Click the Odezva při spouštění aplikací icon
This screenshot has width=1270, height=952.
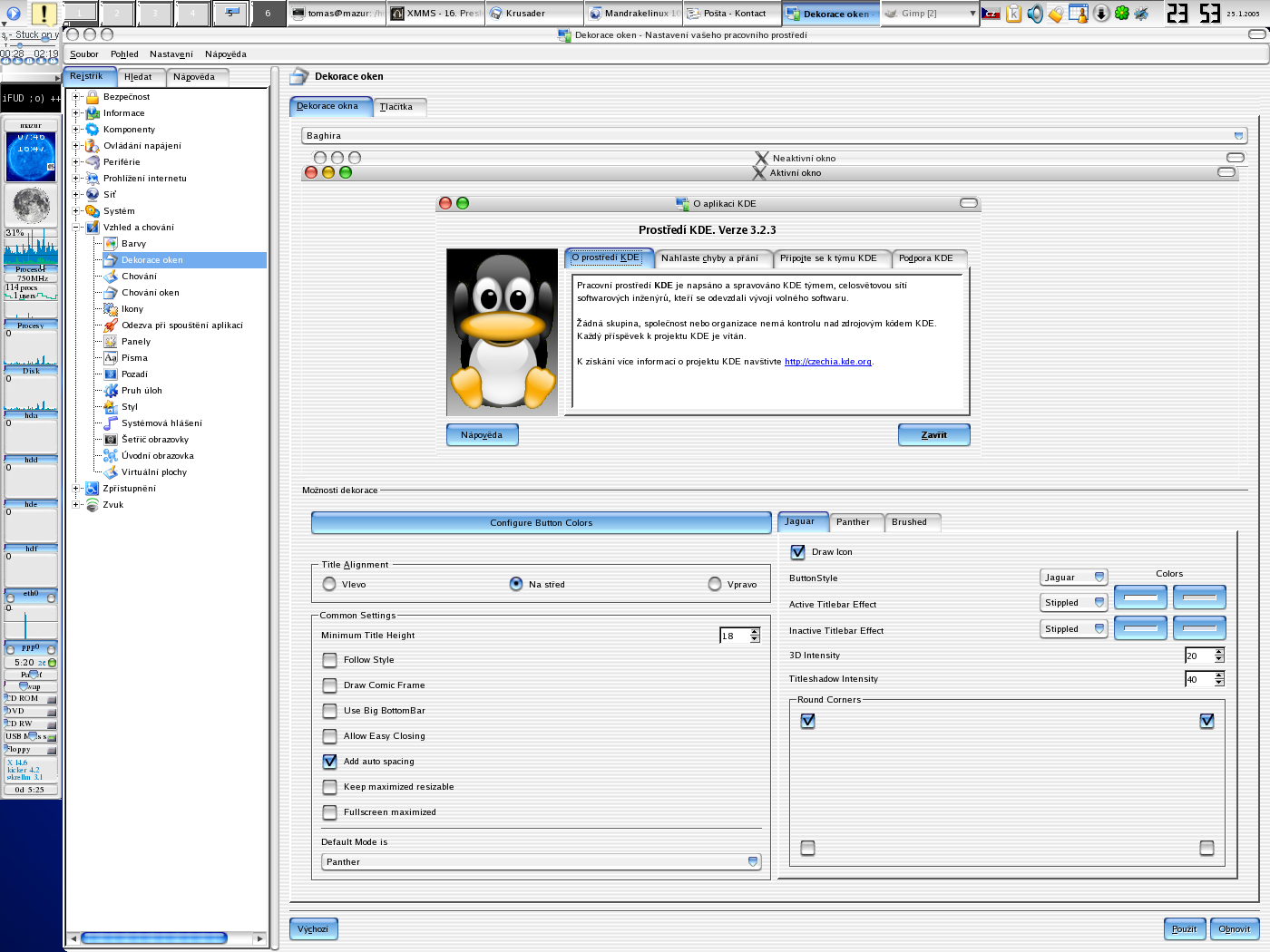click(111, 325)
